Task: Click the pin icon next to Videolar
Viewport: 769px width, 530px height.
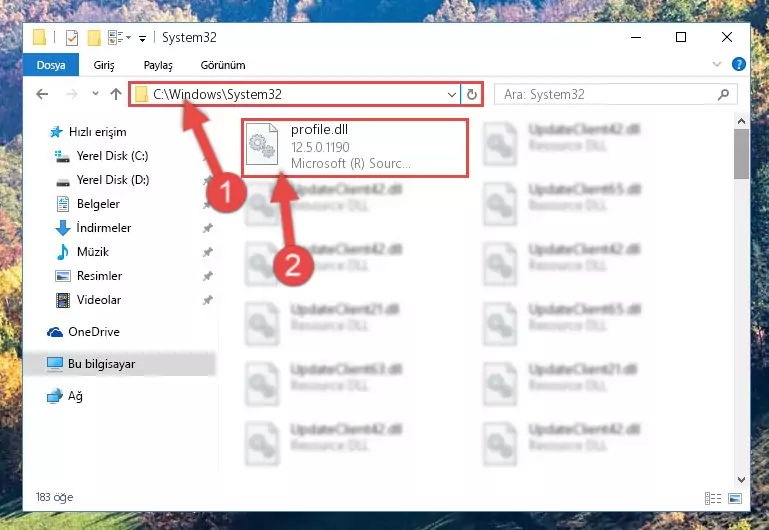Action: 208,300
